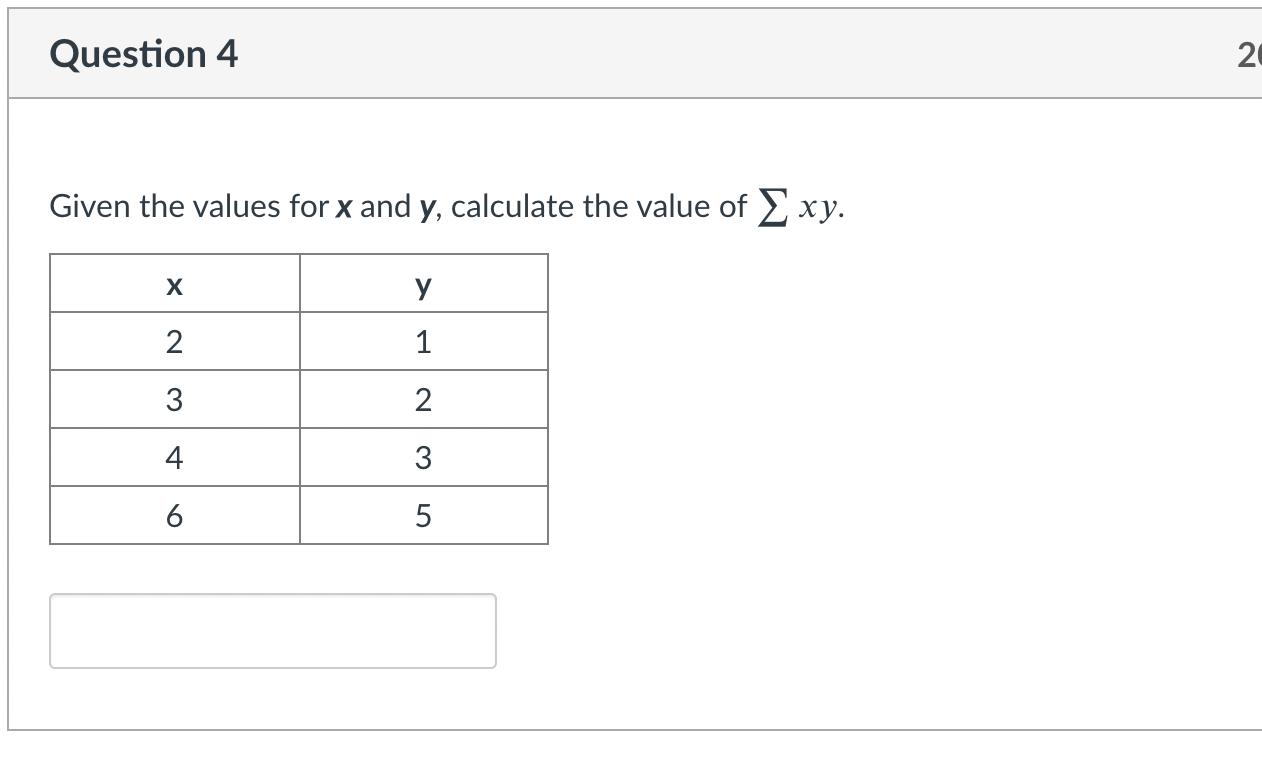
Task: Click the table cell containing 2 under x
Action: pyautogui.click(x=174, y=343)
